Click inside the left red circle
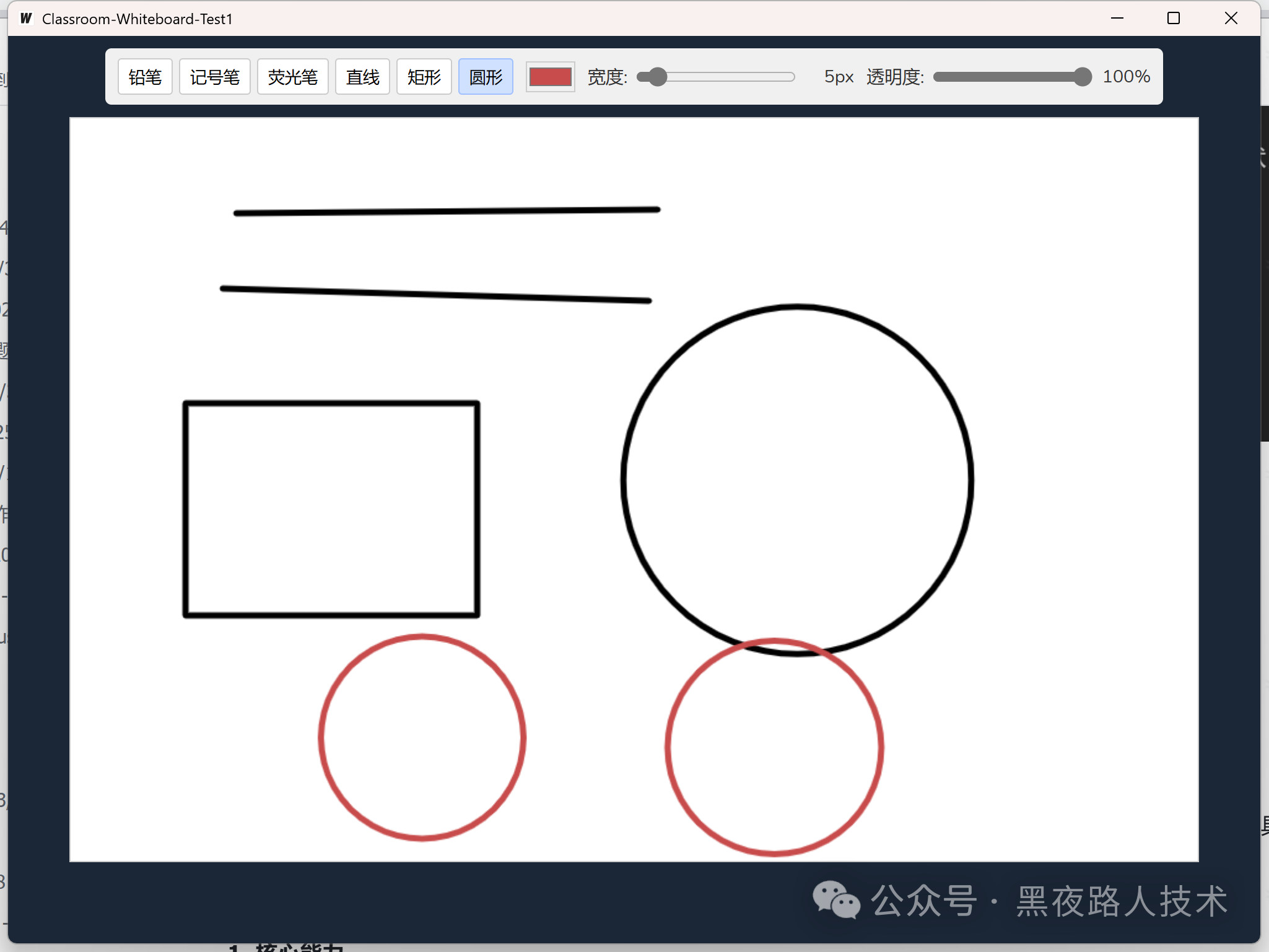Image resolution: width=1269 pixels, height=952 pixels. pyautogui.click(x=422, y=737)
